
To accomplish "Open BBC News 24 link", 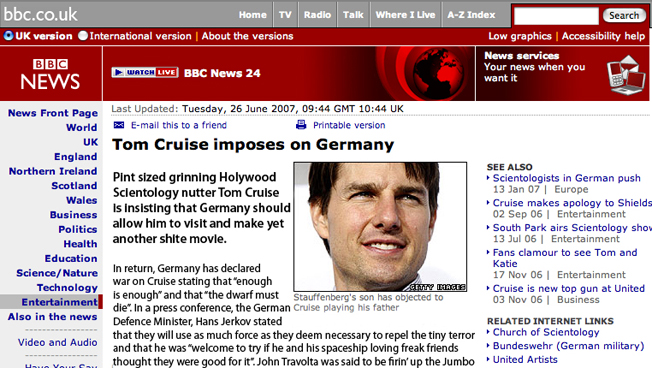I will coord(222,73).
